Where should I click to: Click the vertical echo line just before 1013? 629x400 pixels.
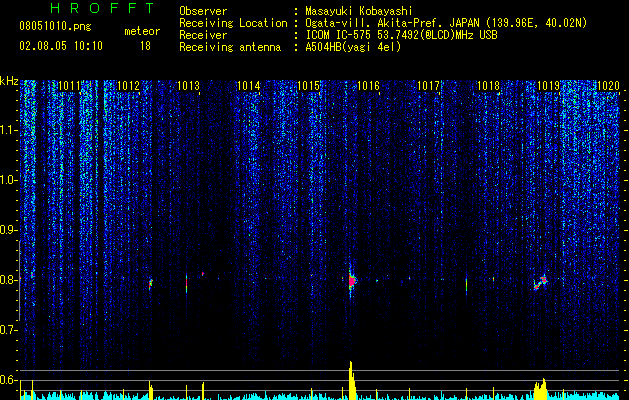187,282
